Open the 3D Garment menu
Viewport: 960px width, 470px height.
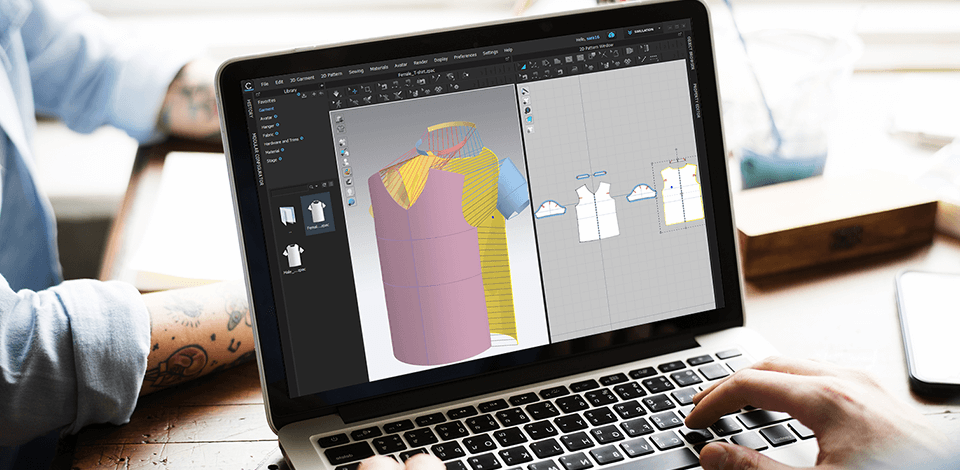(302, 78)
